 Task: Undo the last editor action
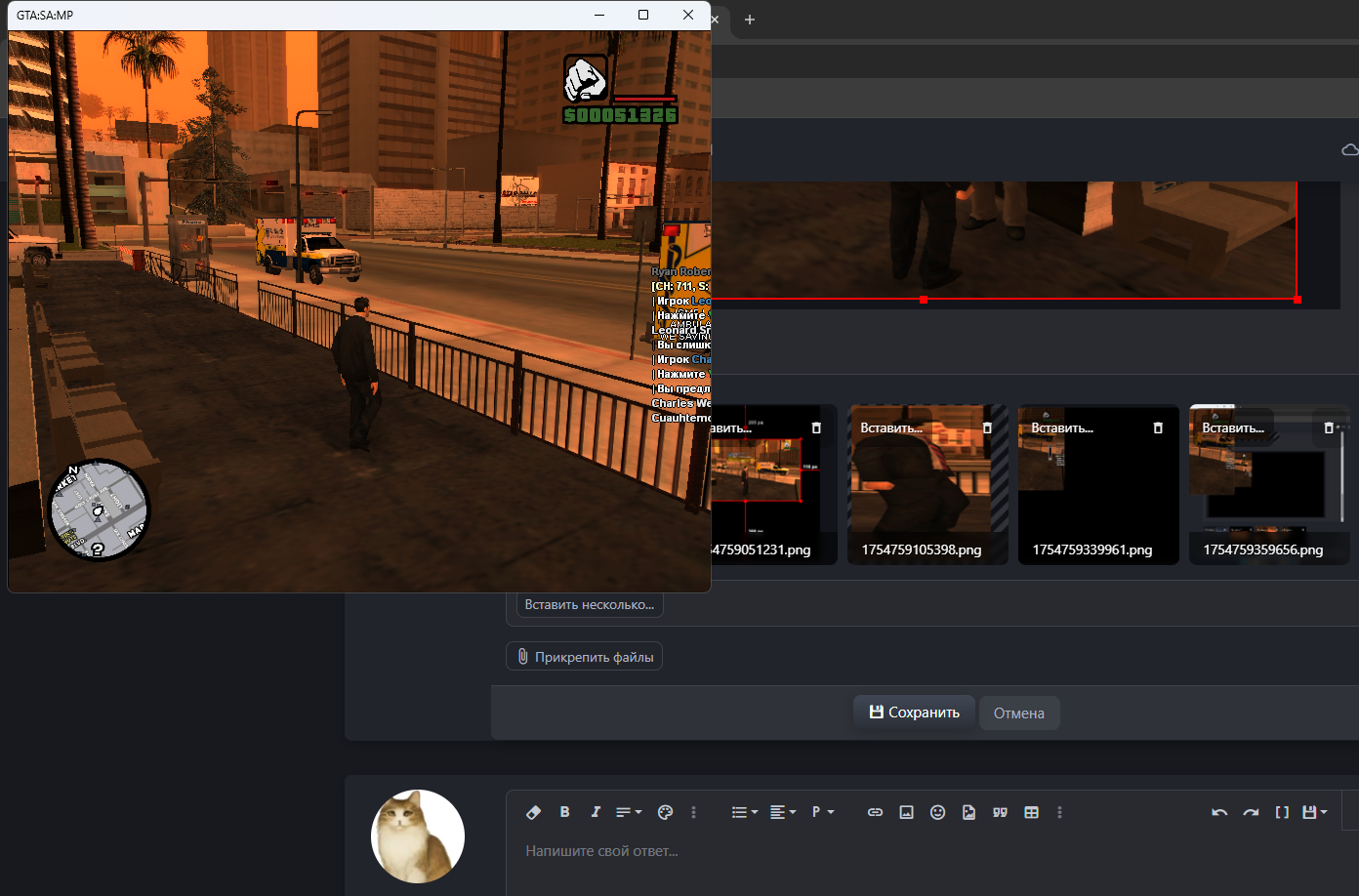coord(1219,812)
